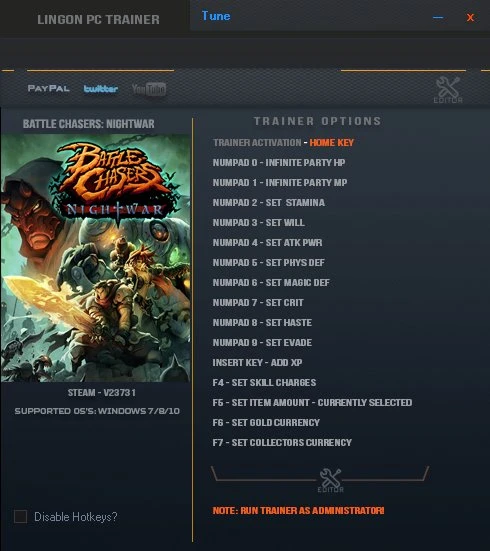This screenshot has height=551, width=490.
Task: Click Trainer Activation - Home Key line
Action: (283, 143)
